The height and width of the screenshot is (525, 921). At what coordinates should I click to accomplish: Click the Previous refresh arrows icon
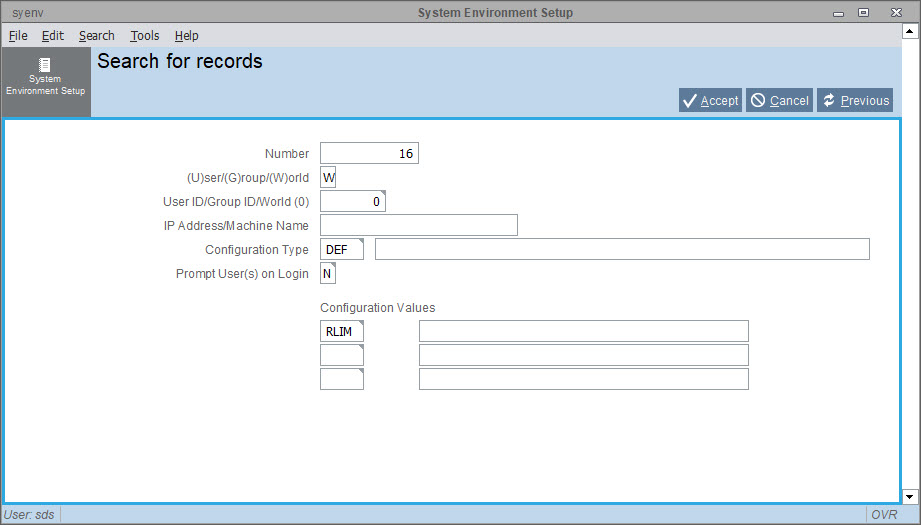coord(829,100)
